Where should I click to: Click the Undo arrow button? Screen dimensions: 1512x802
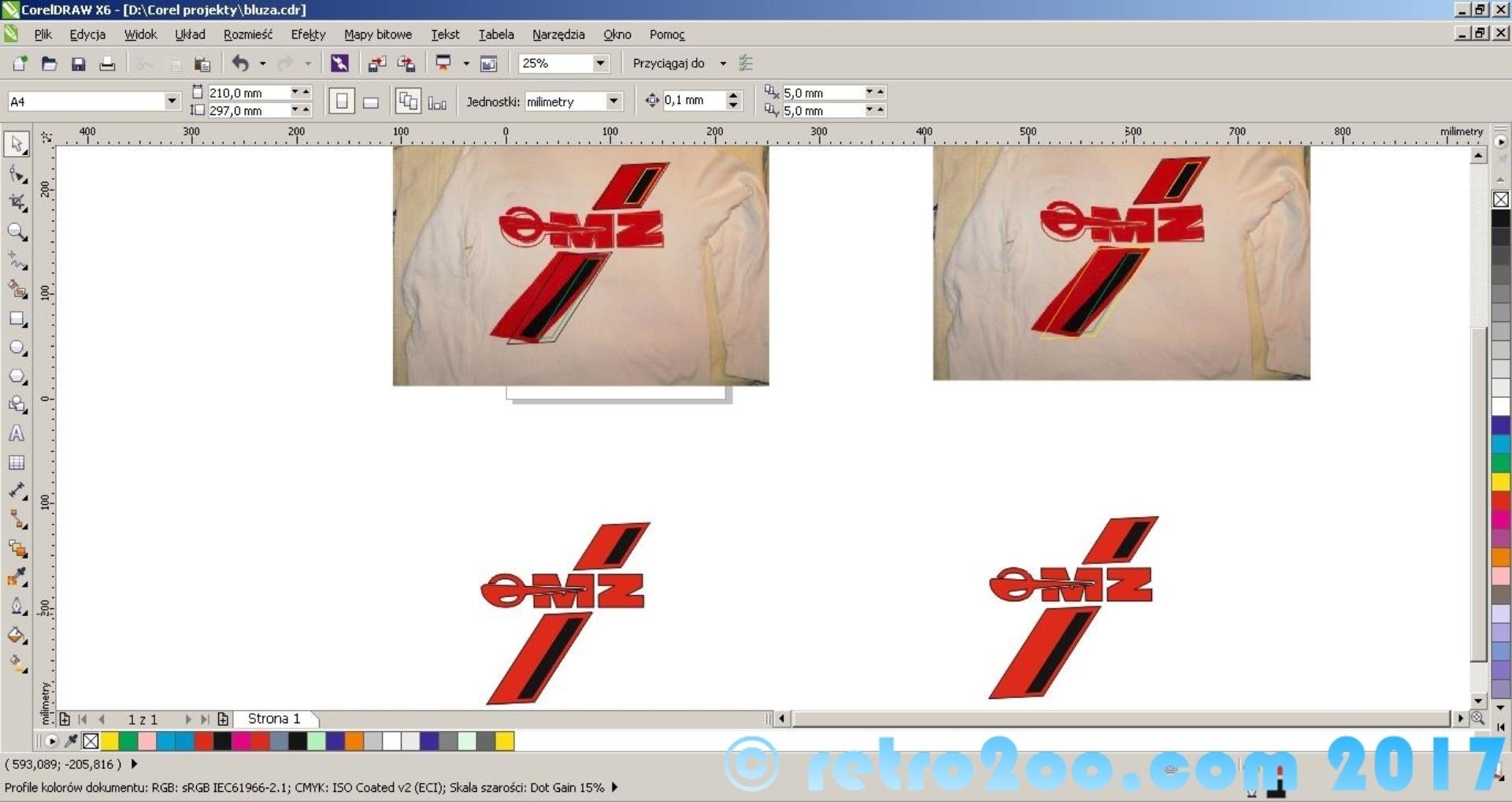click(x=240, y=64)
